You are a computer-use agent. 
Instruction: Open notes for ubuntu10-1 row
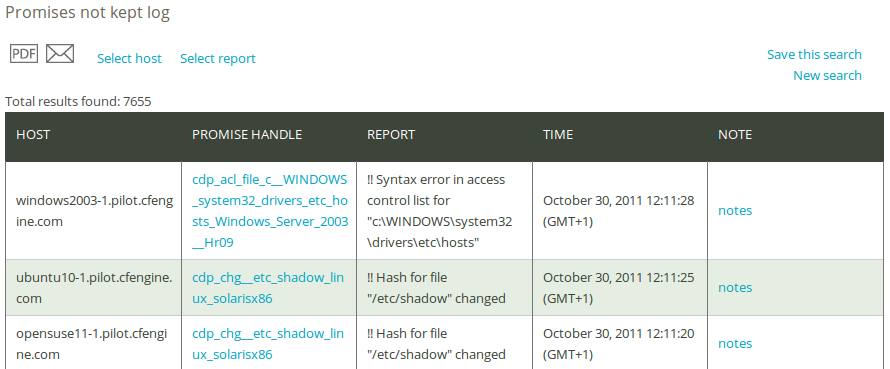tap(735, 287)
